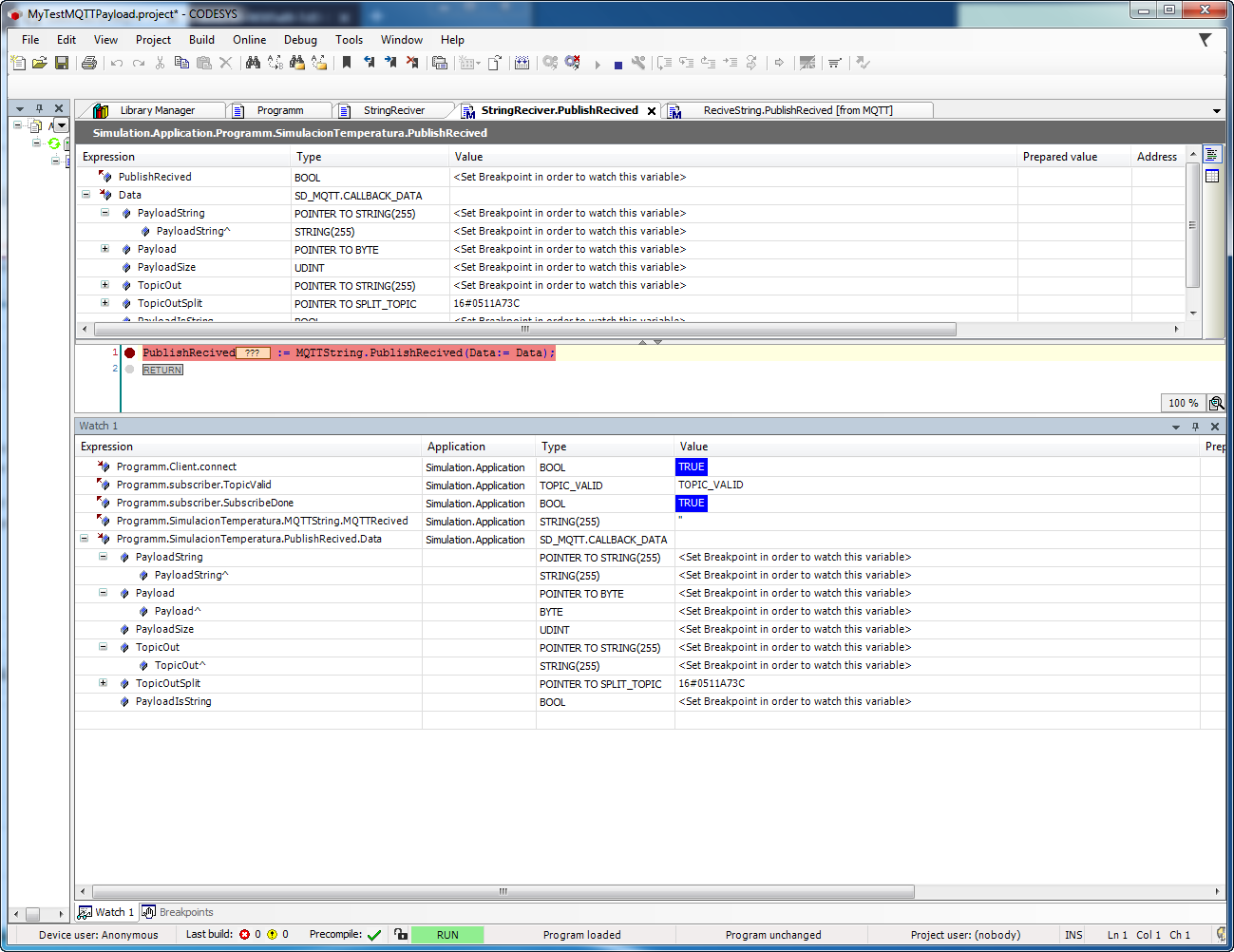Click the Toggle Breakpoint toolbar icon
Image resolution: width=1234 pixels, height=952 pixels.
(x=640, y=63)
